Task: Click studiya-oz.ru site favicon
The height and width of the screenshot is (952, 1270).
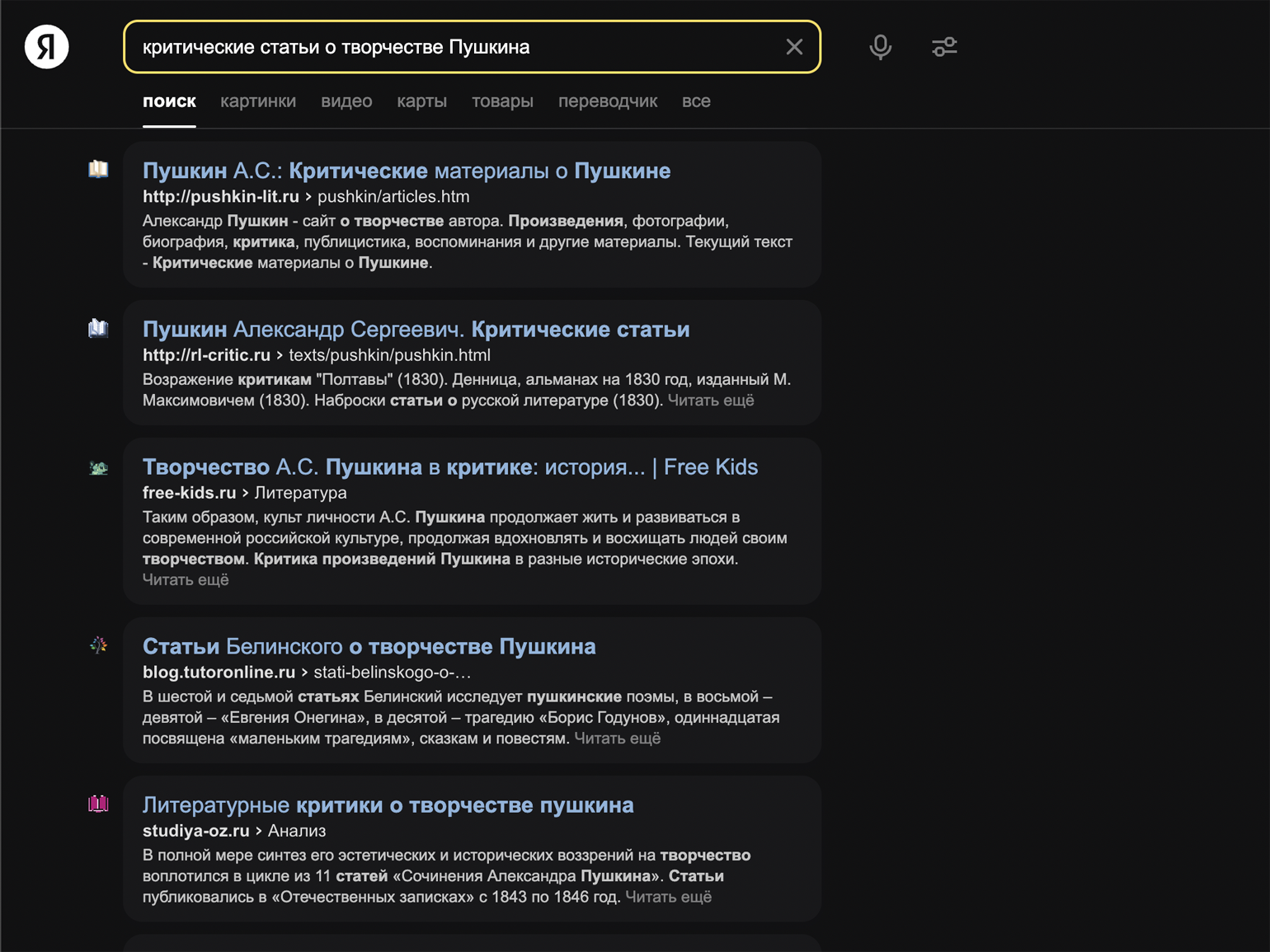Action: [98, 804]
